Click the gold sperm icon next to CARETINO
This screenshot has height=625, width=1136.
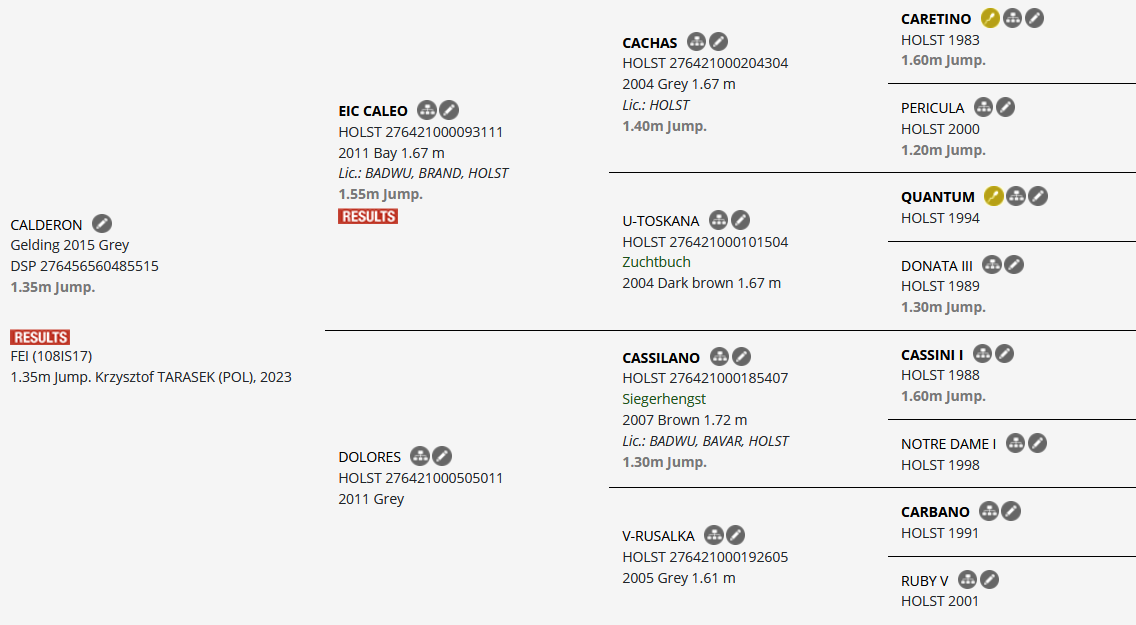(990, 18)
